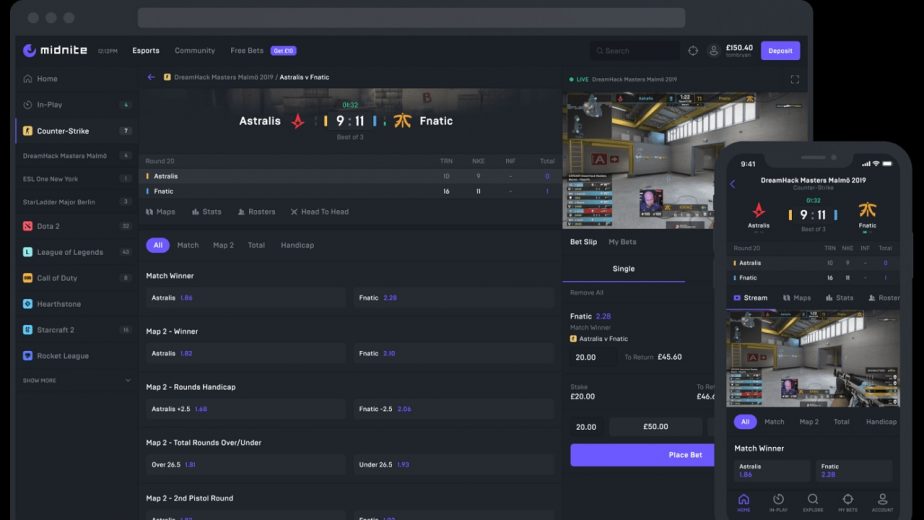Click the Get £10 badge

(x=283, y=51)
